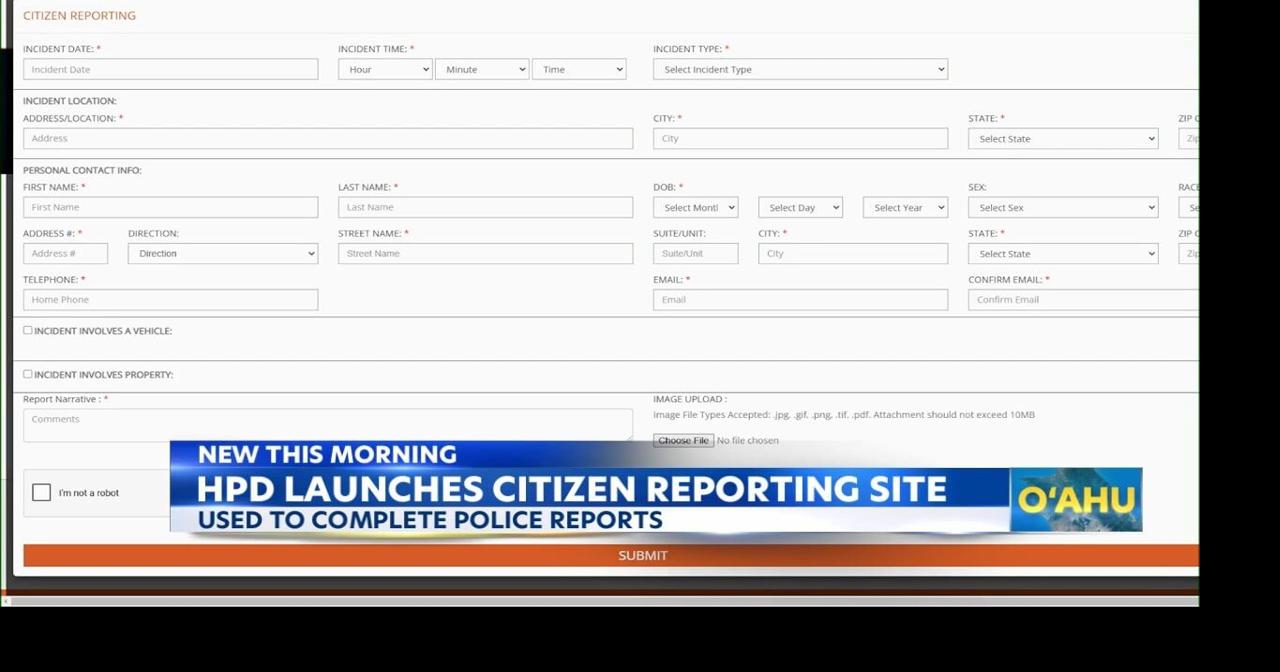1280x672 pixels.
Task: Click the Home Phone telephone field
Action: (x=170, y=299)
